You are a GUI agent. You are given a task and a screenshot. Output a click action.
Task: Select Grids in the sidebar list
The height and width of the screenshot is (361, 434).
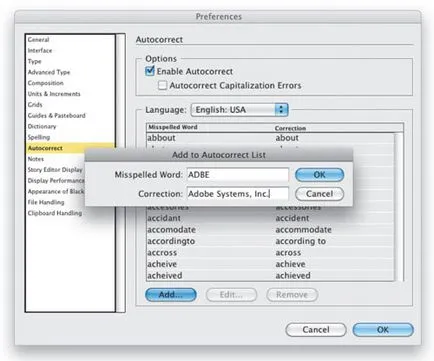pyautogui.click(x=70, y=105)
